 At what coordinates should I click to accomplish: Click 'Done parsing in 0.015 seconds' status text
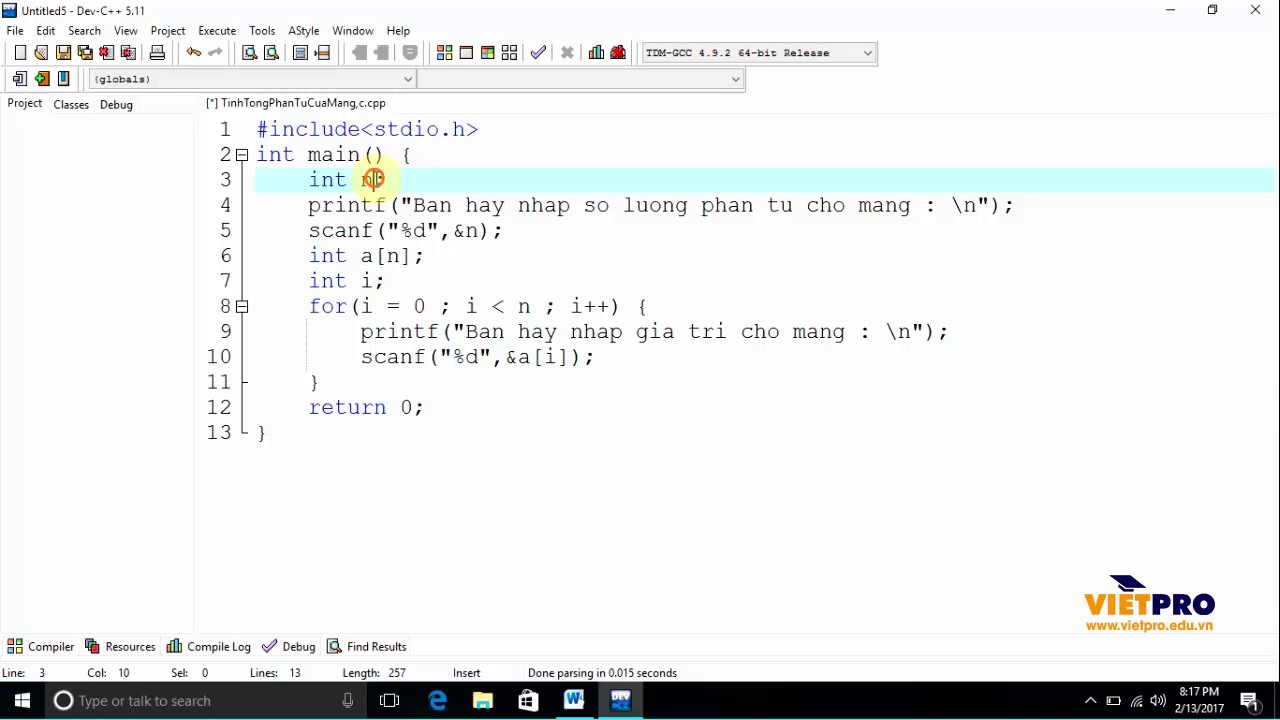point(602,673)
